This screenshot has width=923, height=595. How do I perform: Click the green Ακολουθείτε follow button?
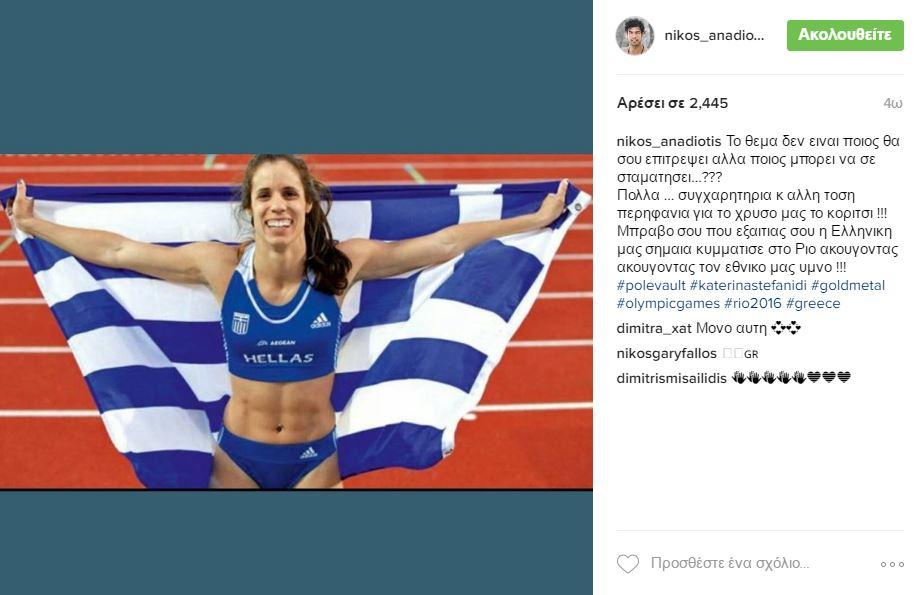tap(845, 35)
